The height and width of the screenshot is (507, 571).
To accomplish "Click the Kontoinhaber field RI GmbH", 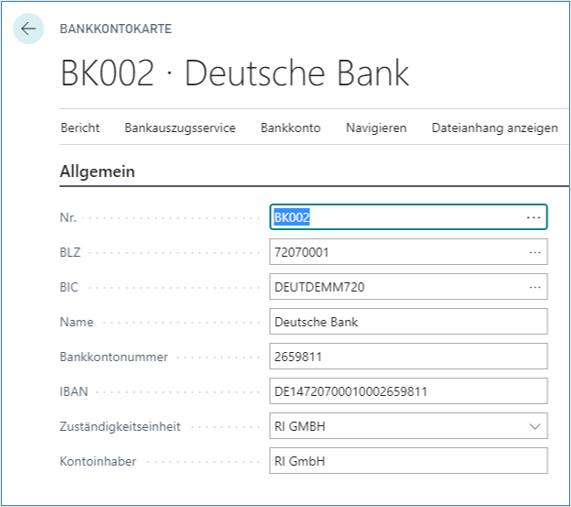I will click(408, 461).
